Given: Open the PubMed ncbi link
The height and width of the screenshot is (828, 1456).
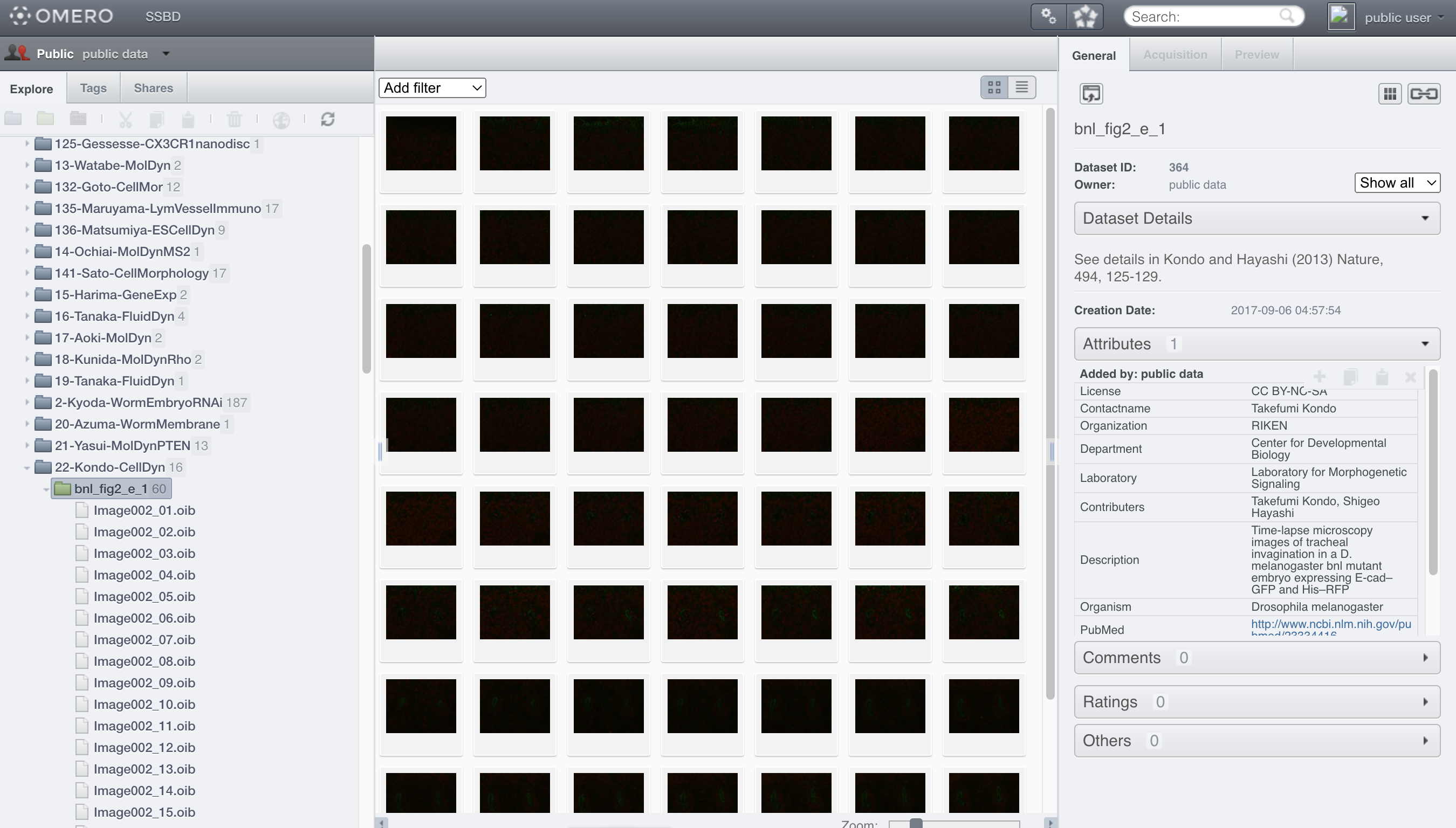Looking at the screenshot, I should click(1330, 624).
